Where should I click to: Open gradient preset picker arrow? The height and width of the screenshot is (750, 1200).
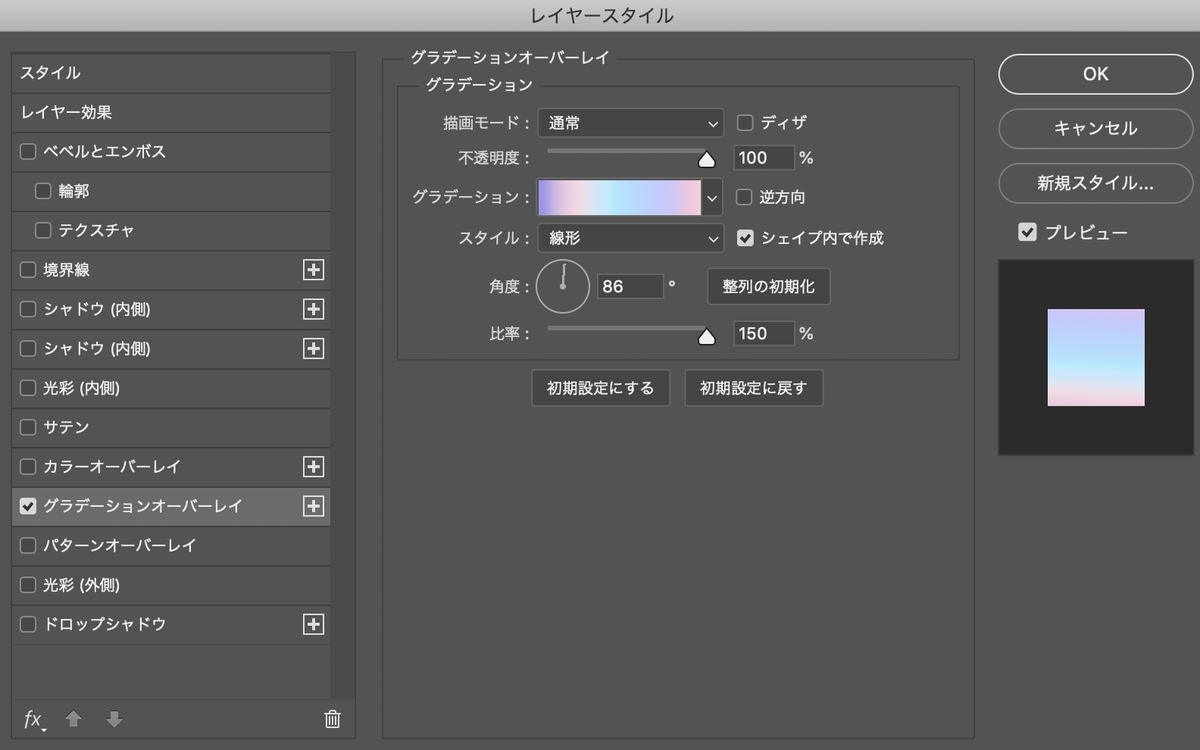pyautogui.click(x=712, y=197)
